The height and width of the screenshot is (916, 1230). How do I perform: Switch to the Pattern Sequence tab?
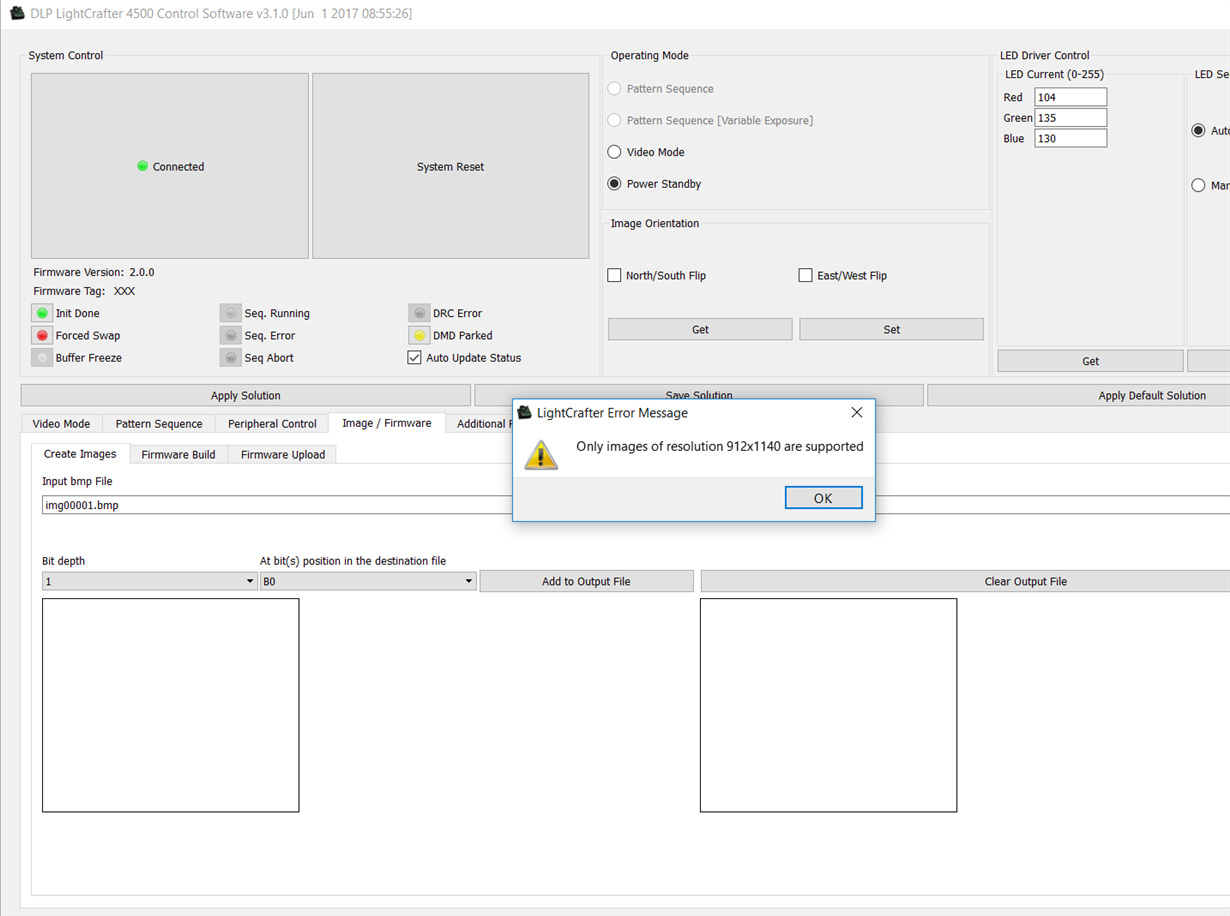pyautogui.click(x=159, y=424)
